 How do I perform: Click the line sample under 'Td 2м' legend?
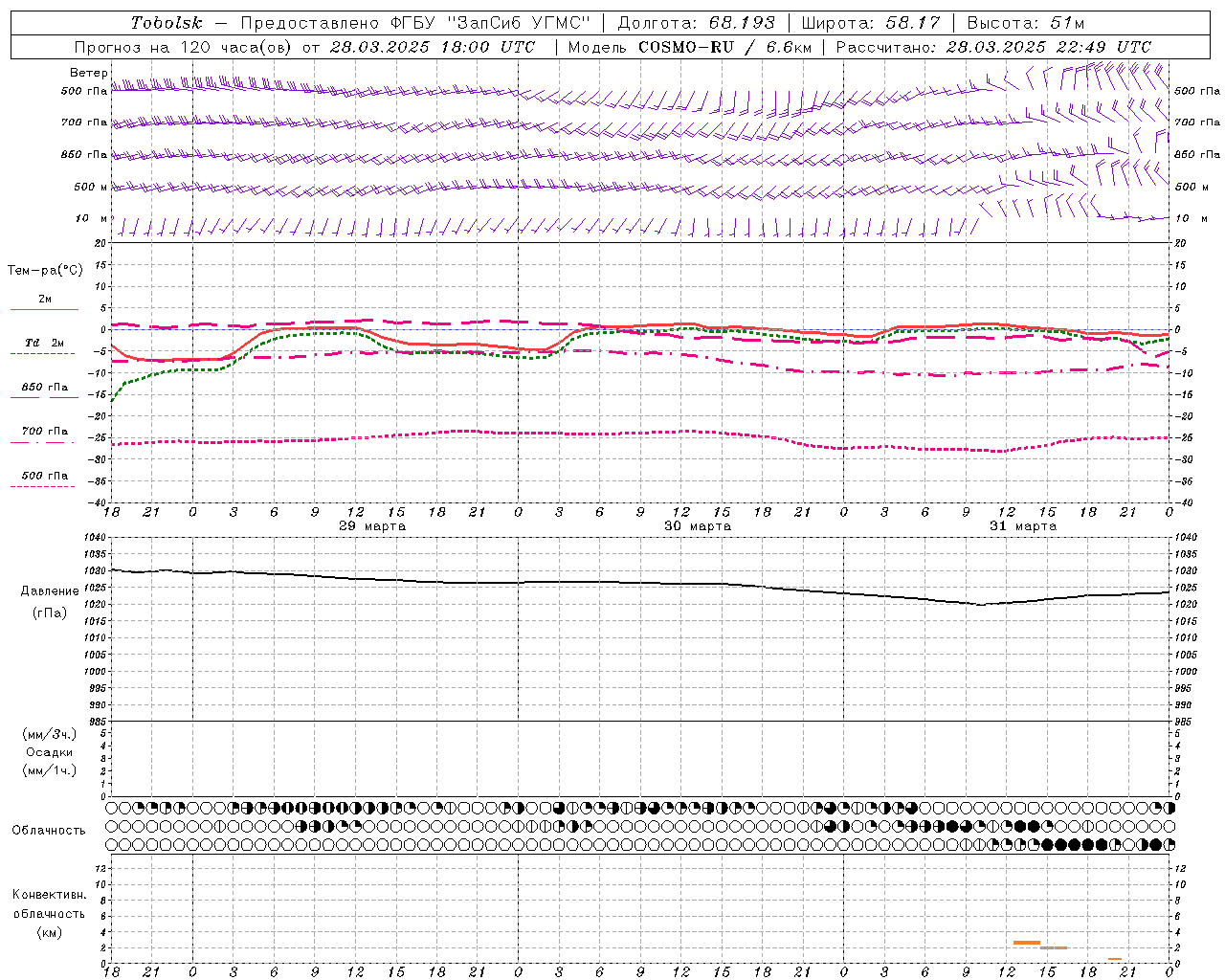tap(43, 353)
